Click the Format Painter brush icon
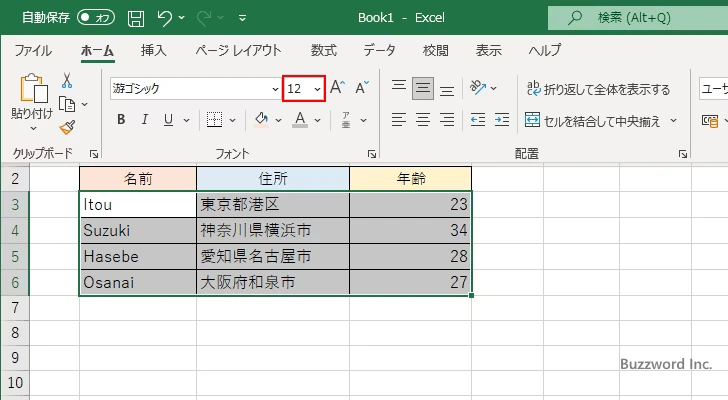This screenshot has height=400, width=728. 67,128
